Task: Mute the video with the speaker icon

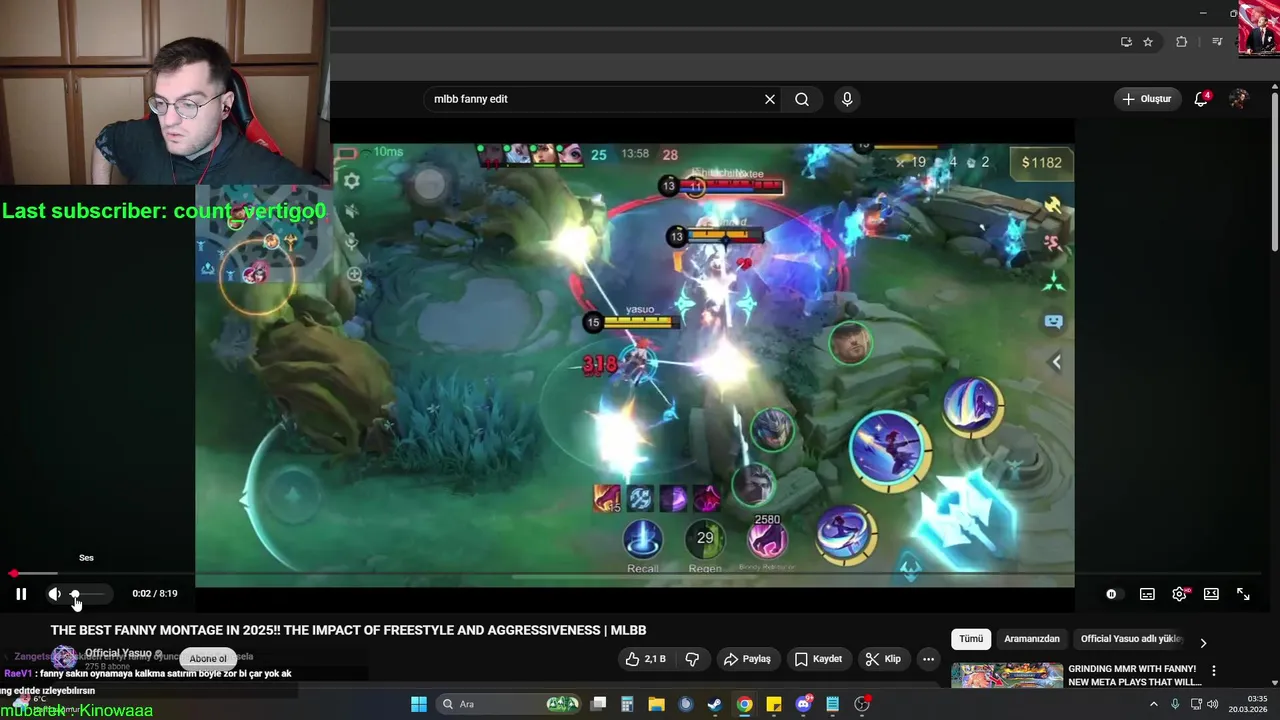Action: coord(54,594)
